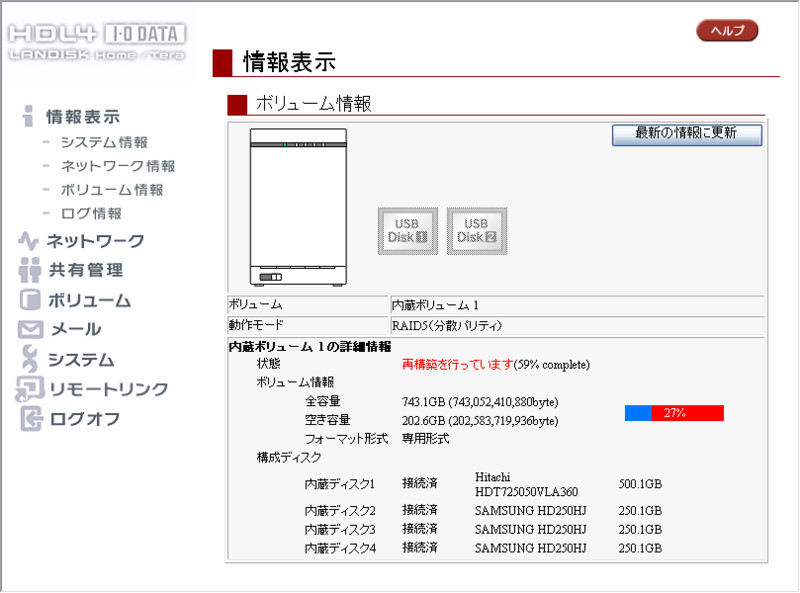800x593 pixels.
Task: Click the 構成ディスク label
Action: [x=289, y=457]
